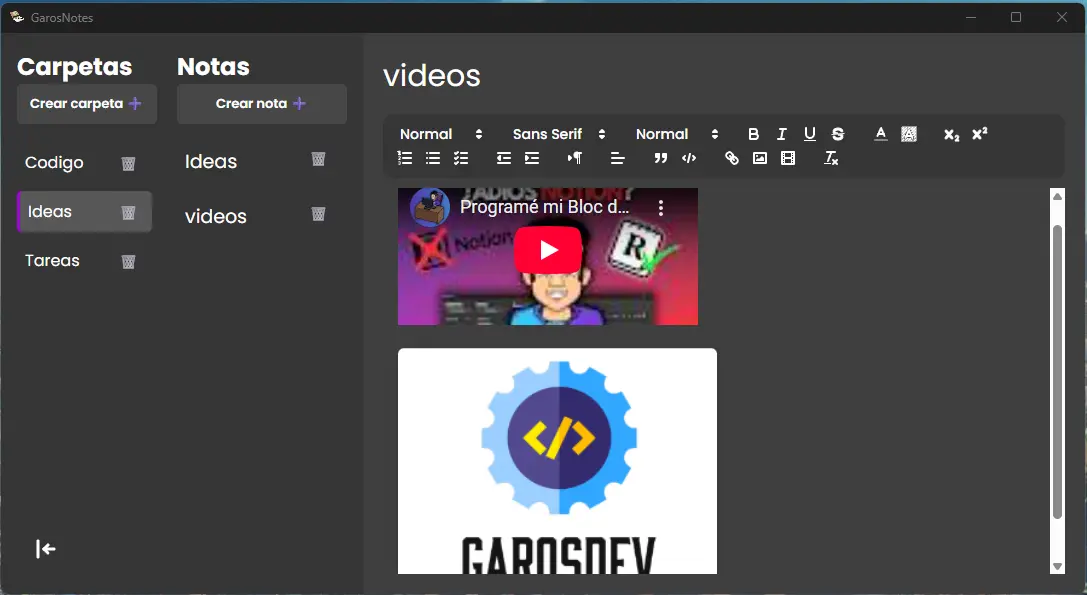Delete the Codigo folder via trash icon
The height and width of the screenshot is (595, 1087).
128,164
